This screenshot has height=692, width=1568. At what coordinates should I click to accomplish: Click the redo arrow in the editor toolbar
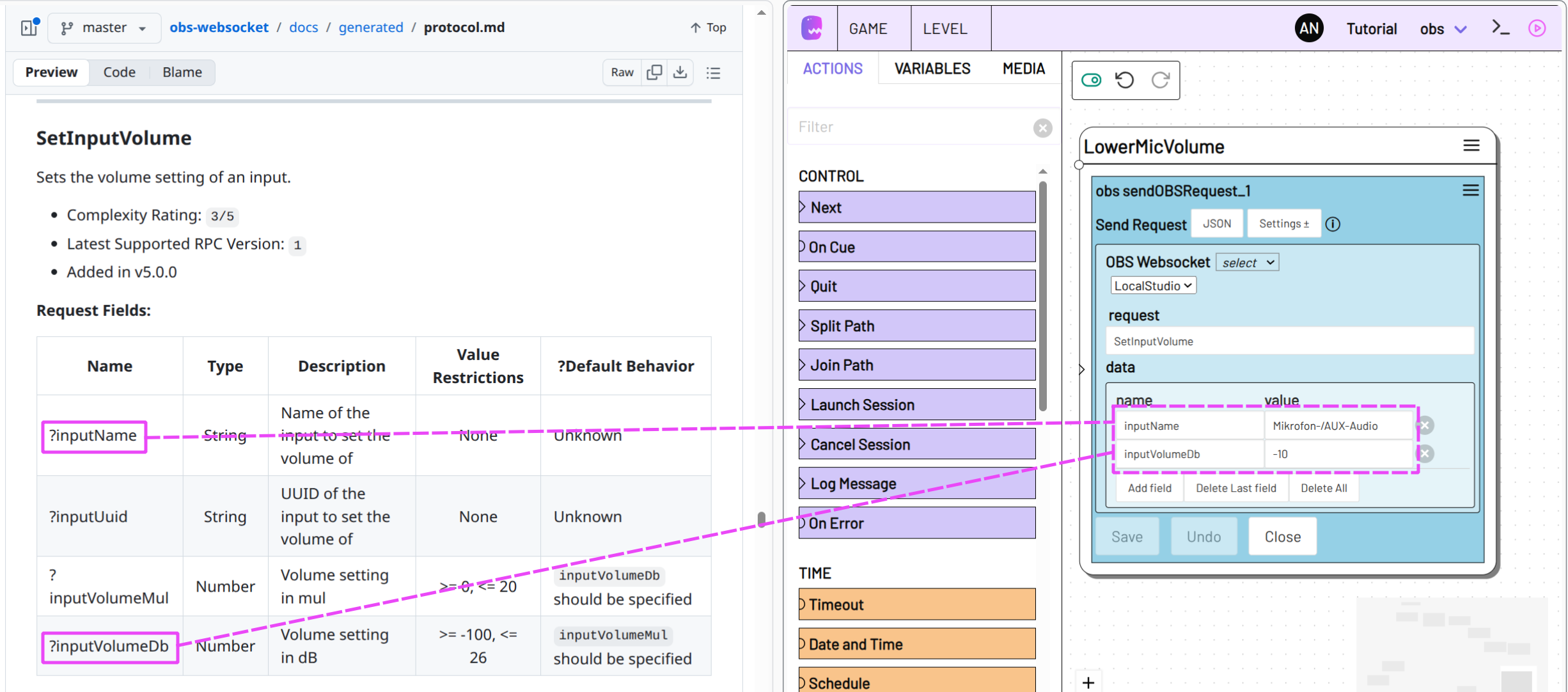point(1161,80)
